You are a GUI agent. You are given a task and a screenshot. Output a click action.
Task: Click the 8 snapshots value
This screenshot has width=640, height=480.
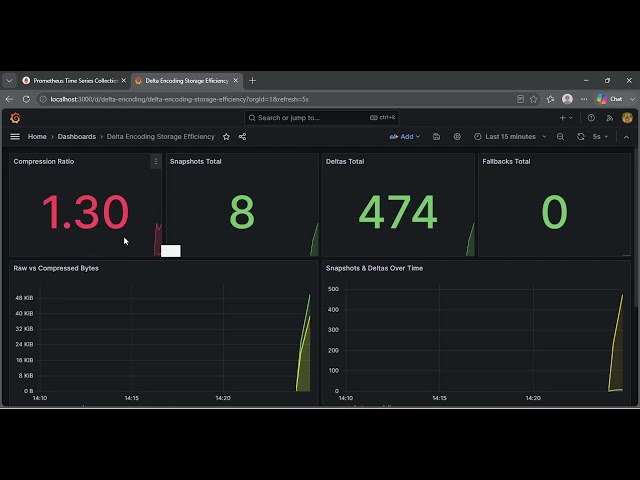[242, 212]
